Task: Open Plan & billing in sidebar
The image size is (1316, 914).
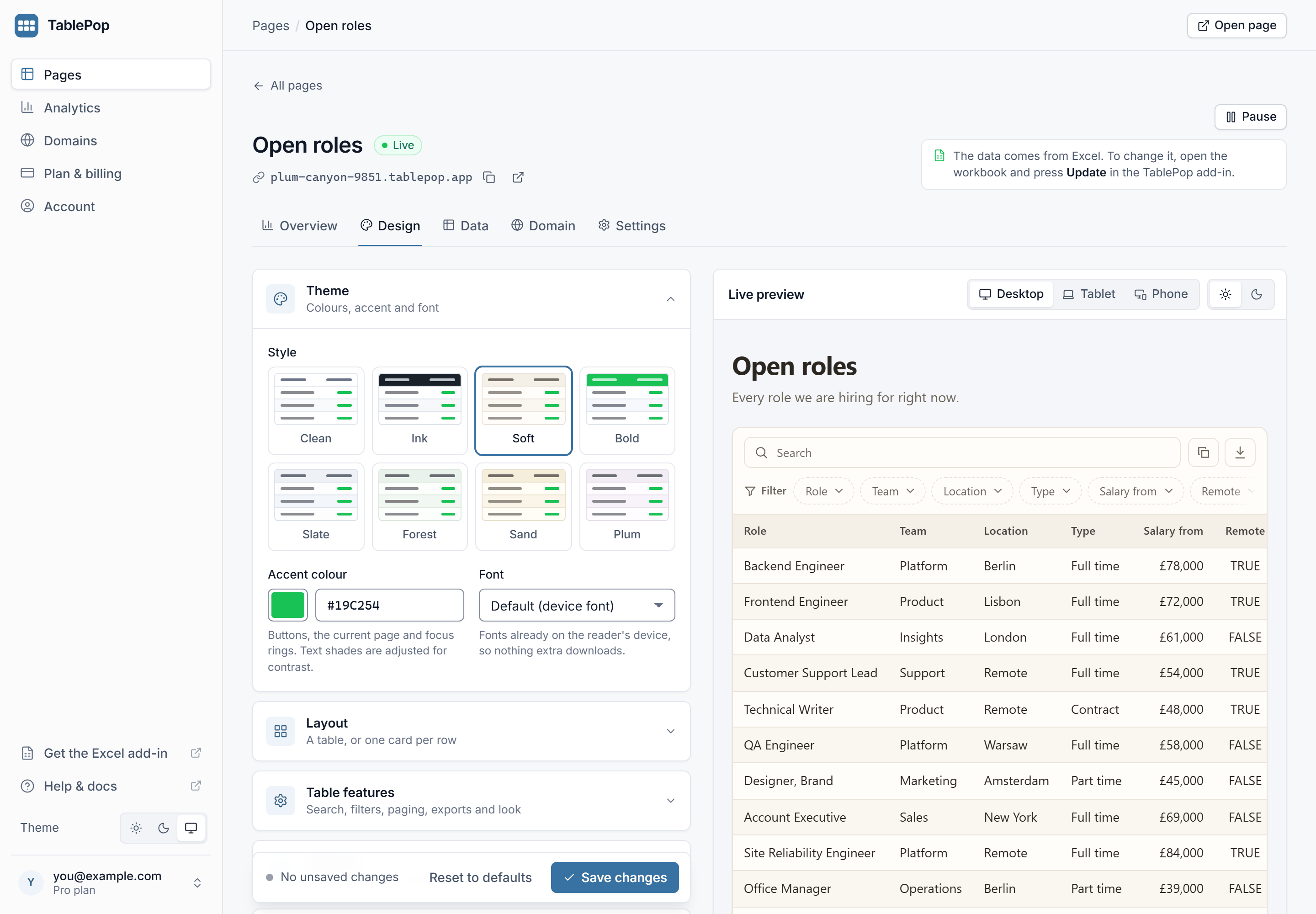Action: [111, 174]
